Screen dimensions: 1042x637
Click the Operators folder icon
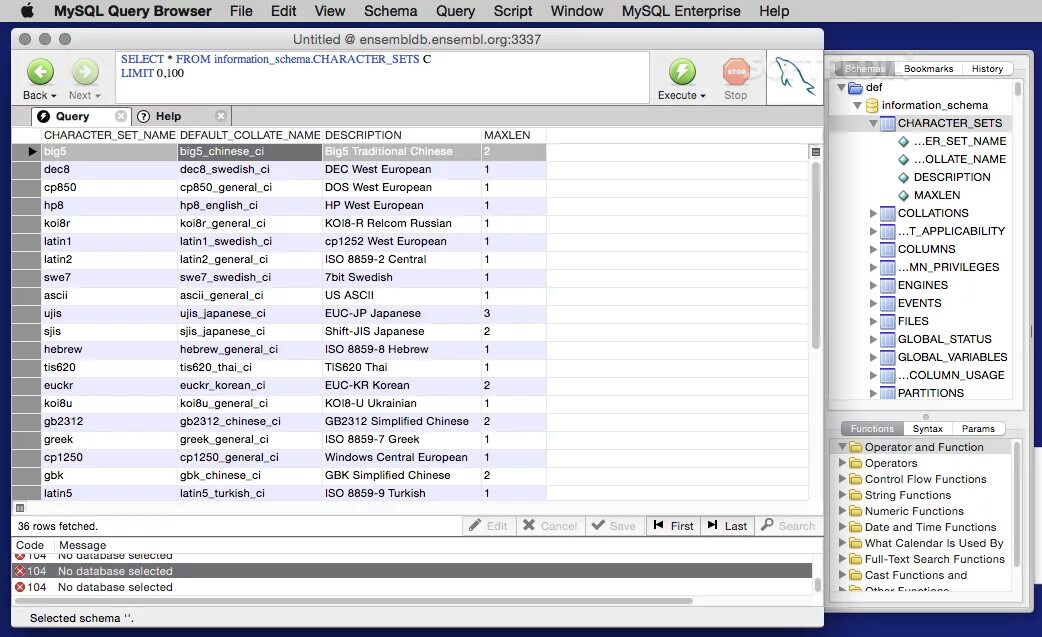[x=856, y=463]
